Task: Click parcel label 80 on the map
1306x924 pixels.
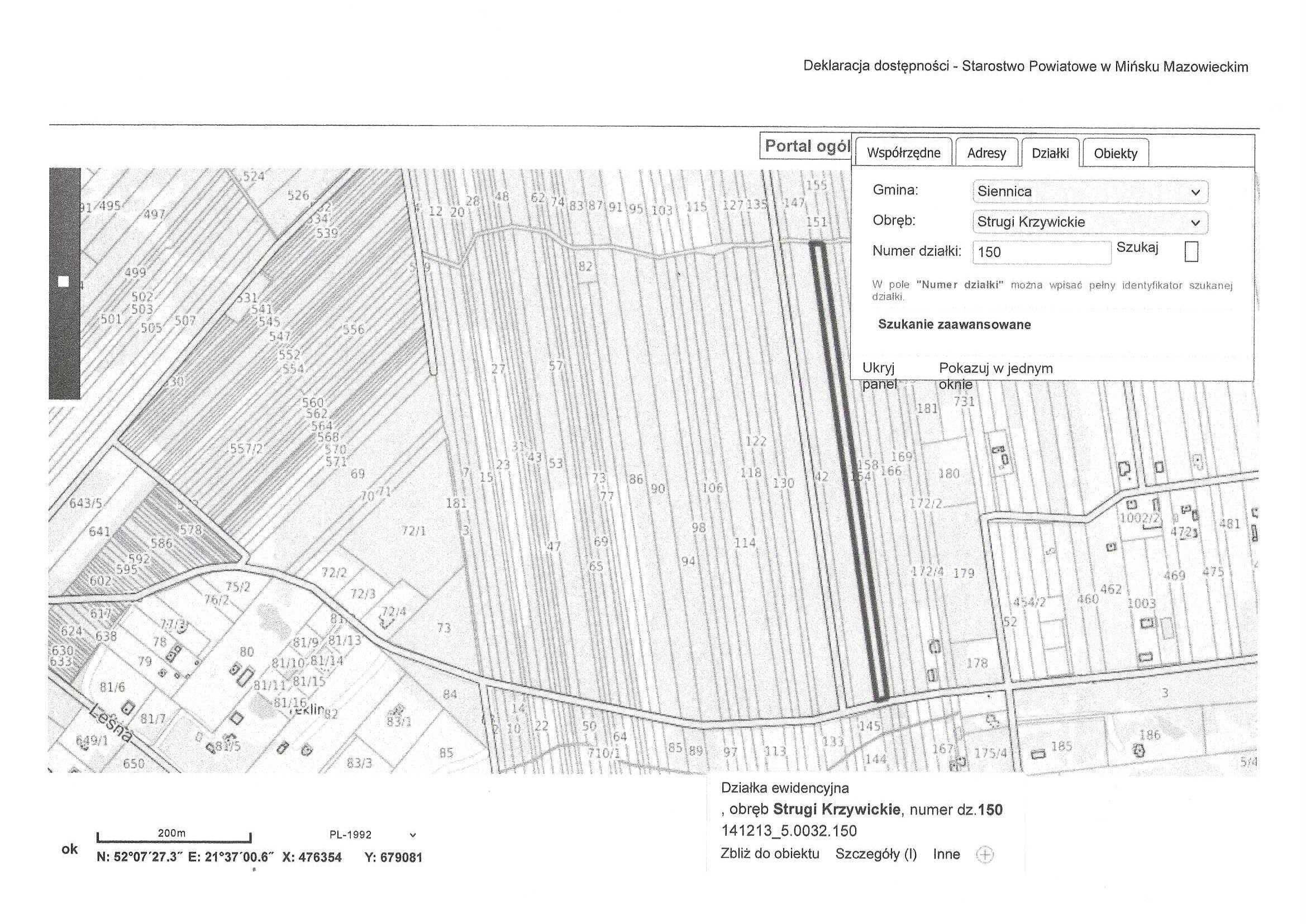Action: coord(246,651)
